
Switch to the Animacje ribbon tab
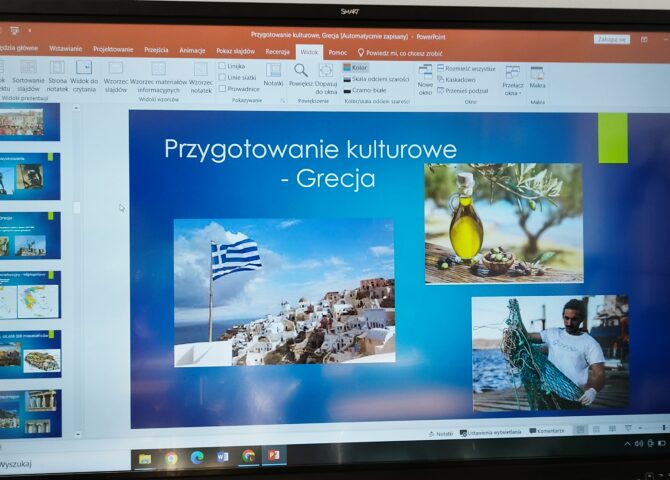(x=192, y=49)
